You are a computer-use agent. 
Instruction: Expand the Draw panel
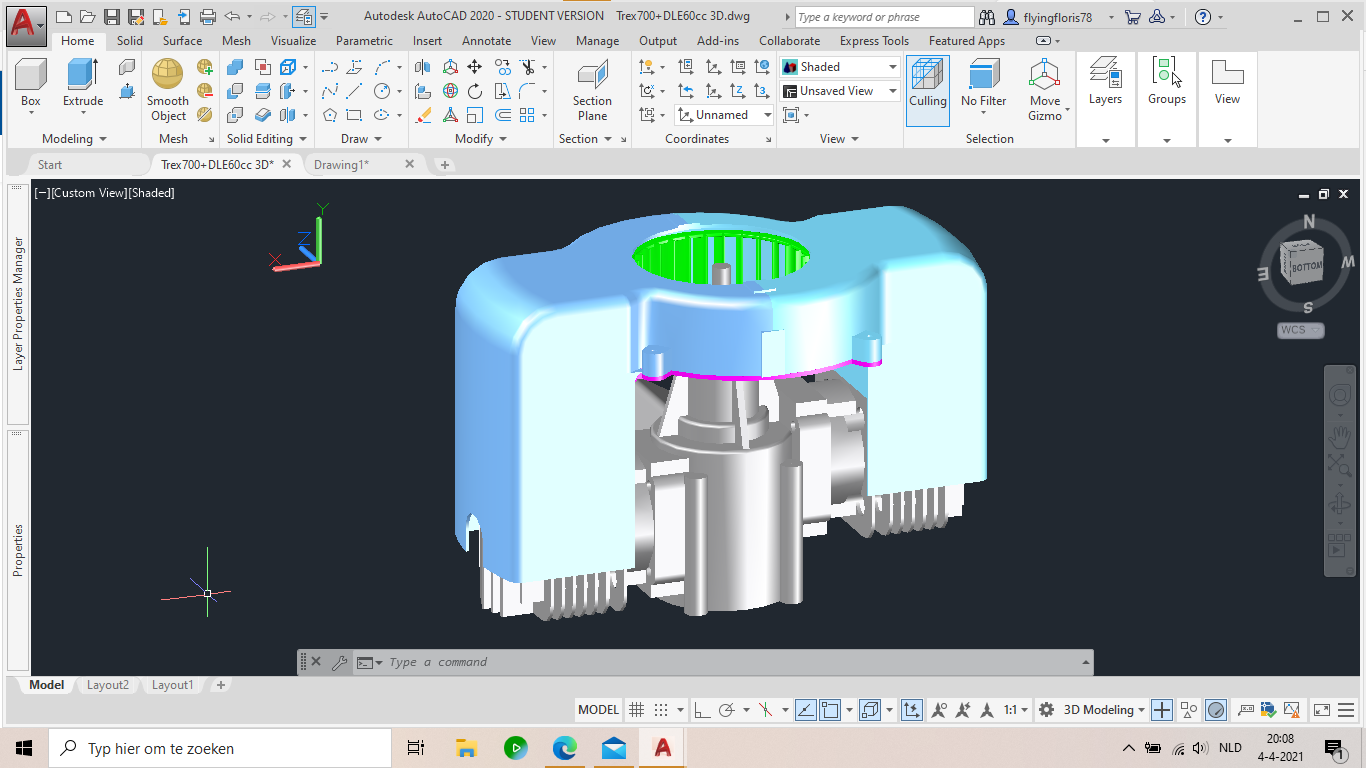tap(361, 139)
